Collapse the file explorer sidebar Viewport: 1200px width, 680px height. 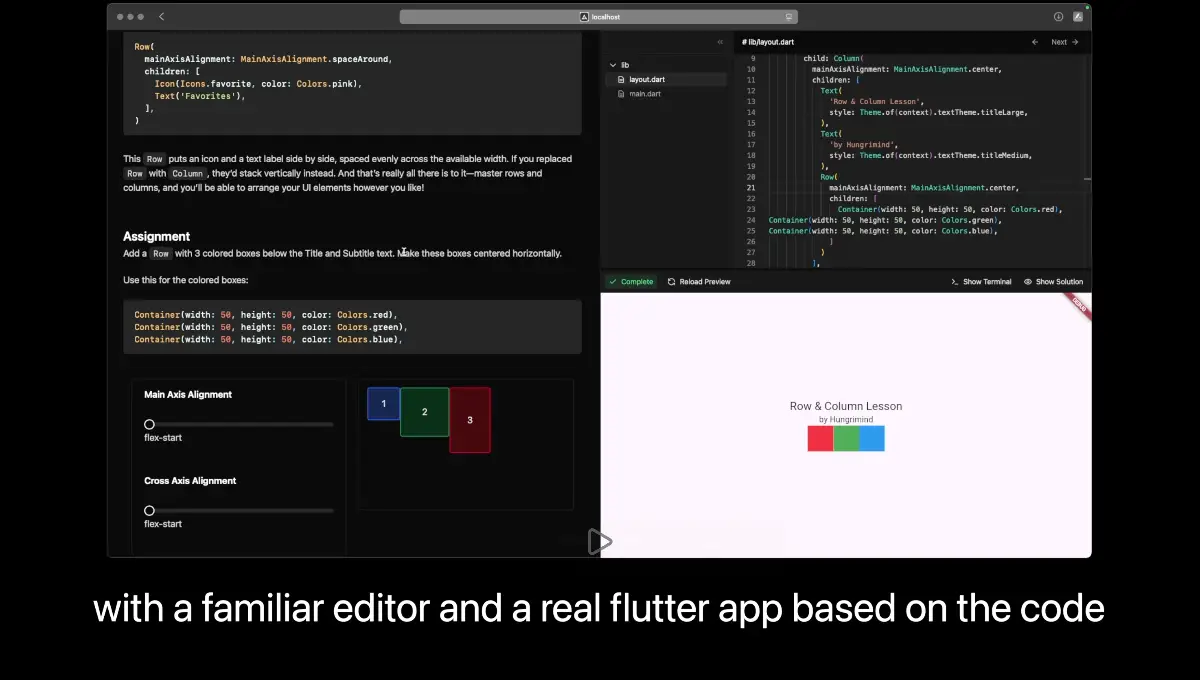(720, 42)
